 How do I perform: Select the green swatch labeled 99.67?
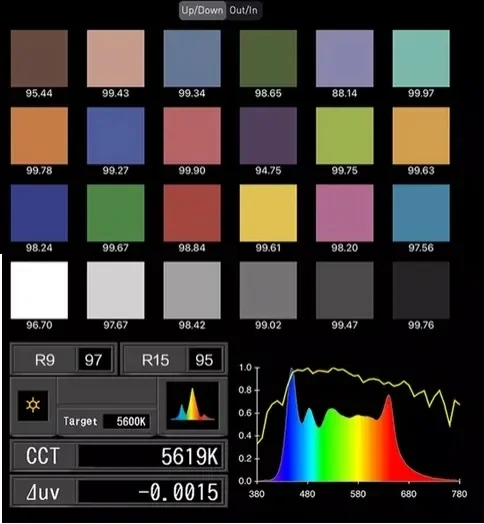pos(116,213)
